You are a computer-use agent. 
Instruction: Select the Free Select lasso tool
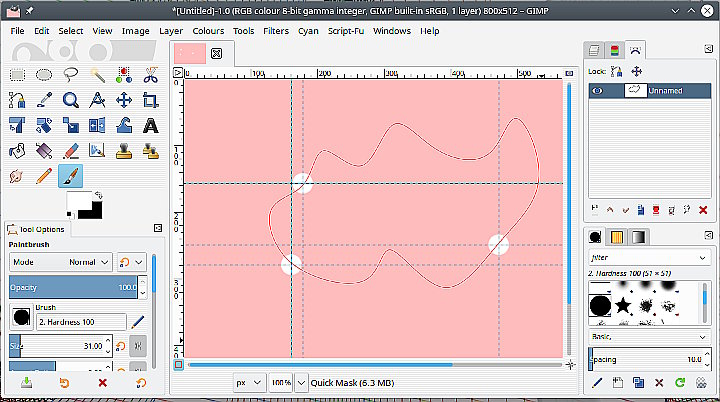coord(71,75)
